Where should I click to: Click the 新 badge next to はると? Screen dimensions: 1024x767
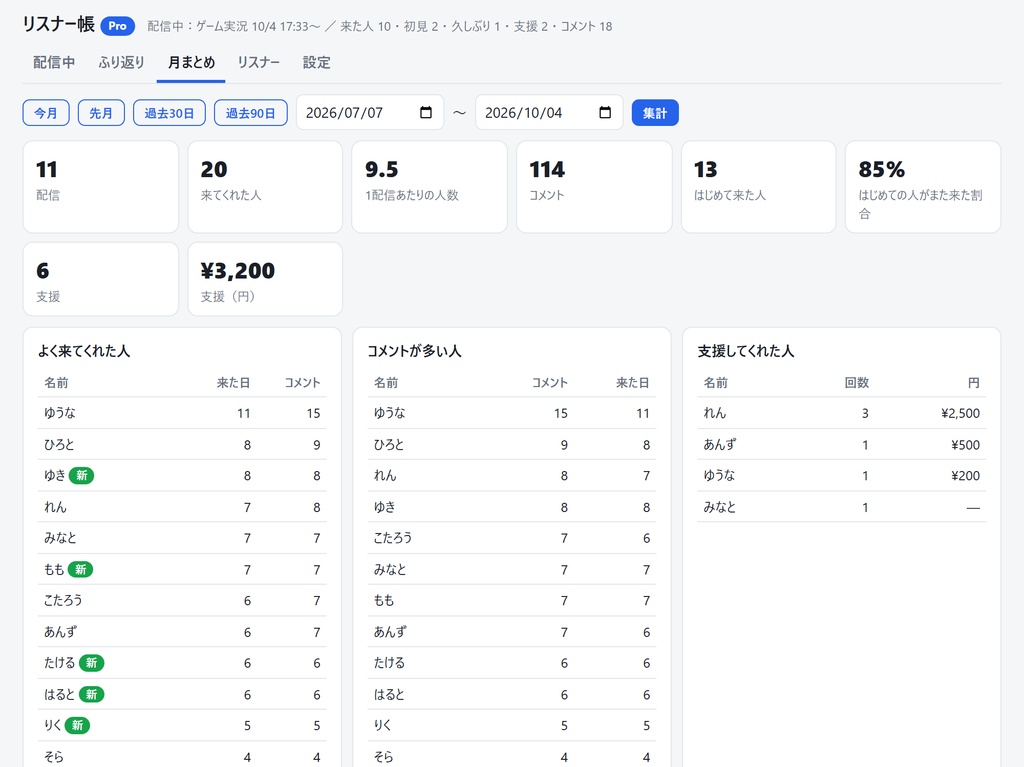tap(91, 694)
